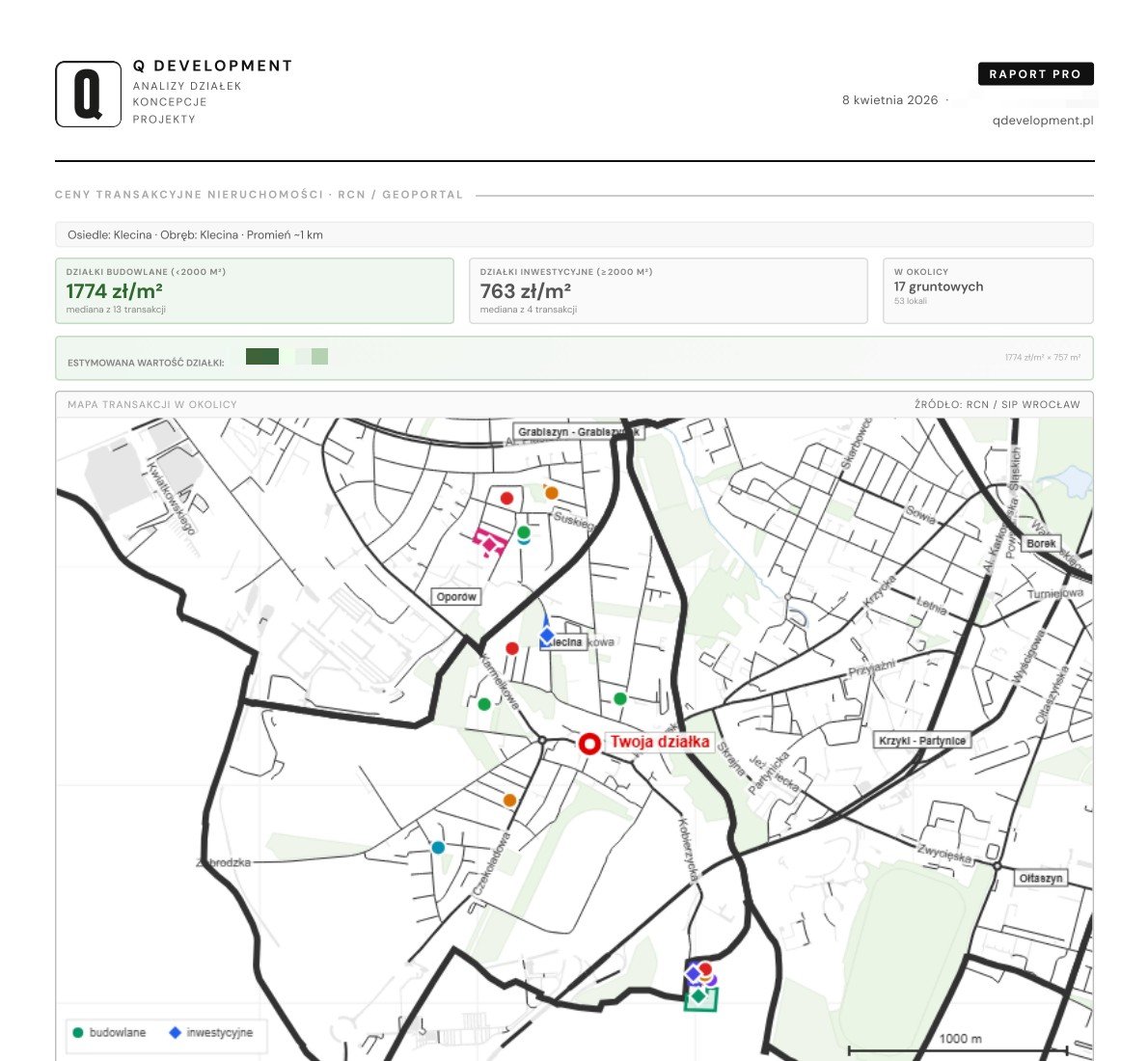This screenshot has width=1148, height=1061.
Task: Open the qdevelopment.pl link
Action: click(x=1043, y=120)
